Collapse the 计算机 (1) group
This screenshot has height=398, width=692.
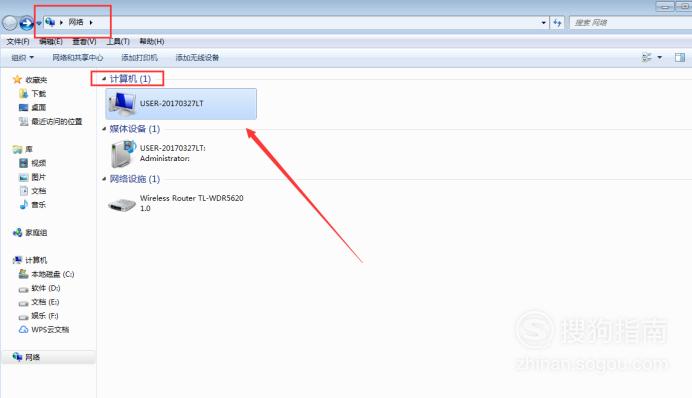pos(104,79)
